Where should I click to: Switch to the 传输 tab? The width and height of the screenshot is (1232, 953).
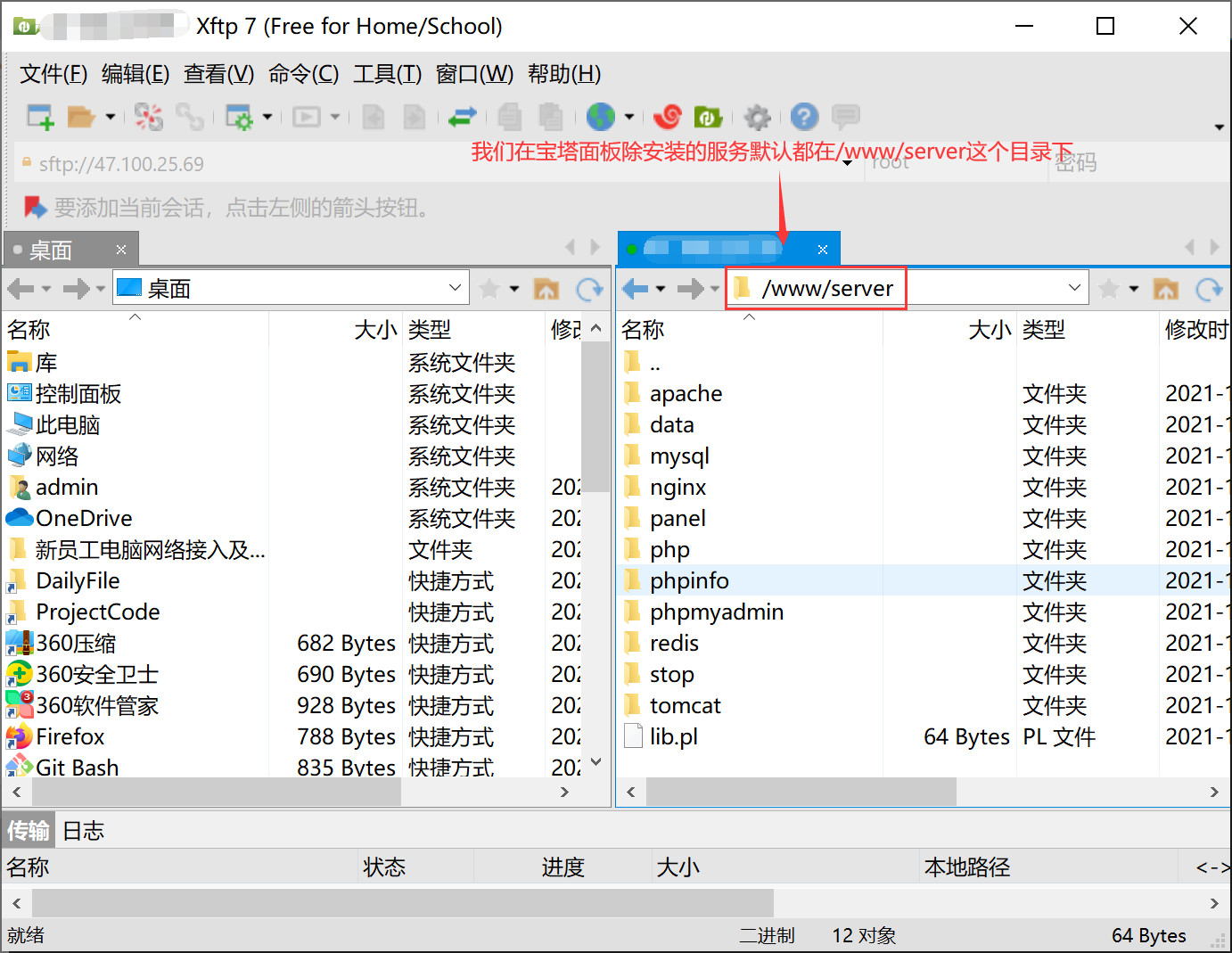[29, 830]
